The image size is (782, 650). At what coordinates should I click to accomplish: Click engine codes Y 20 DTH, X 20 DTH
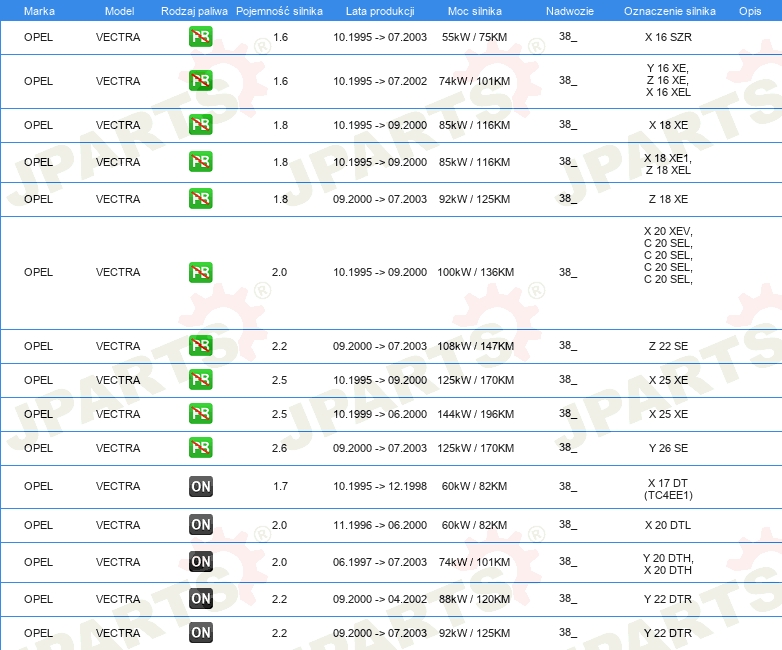pyautogui.click(x=668, y=564)
